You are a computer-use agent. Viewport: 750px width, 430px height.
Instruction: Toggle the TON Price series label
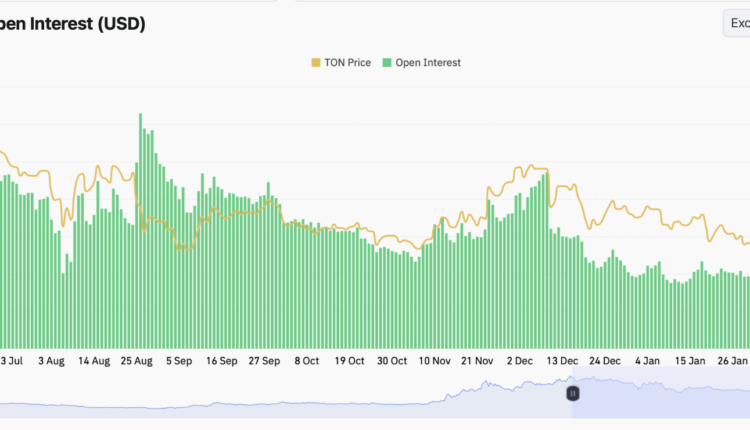[347, 62]
